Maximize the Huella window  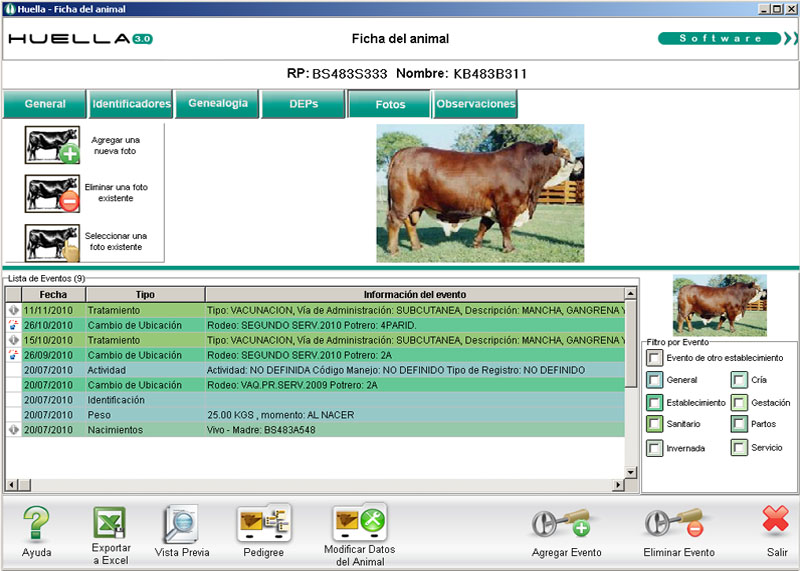point(776,9)
